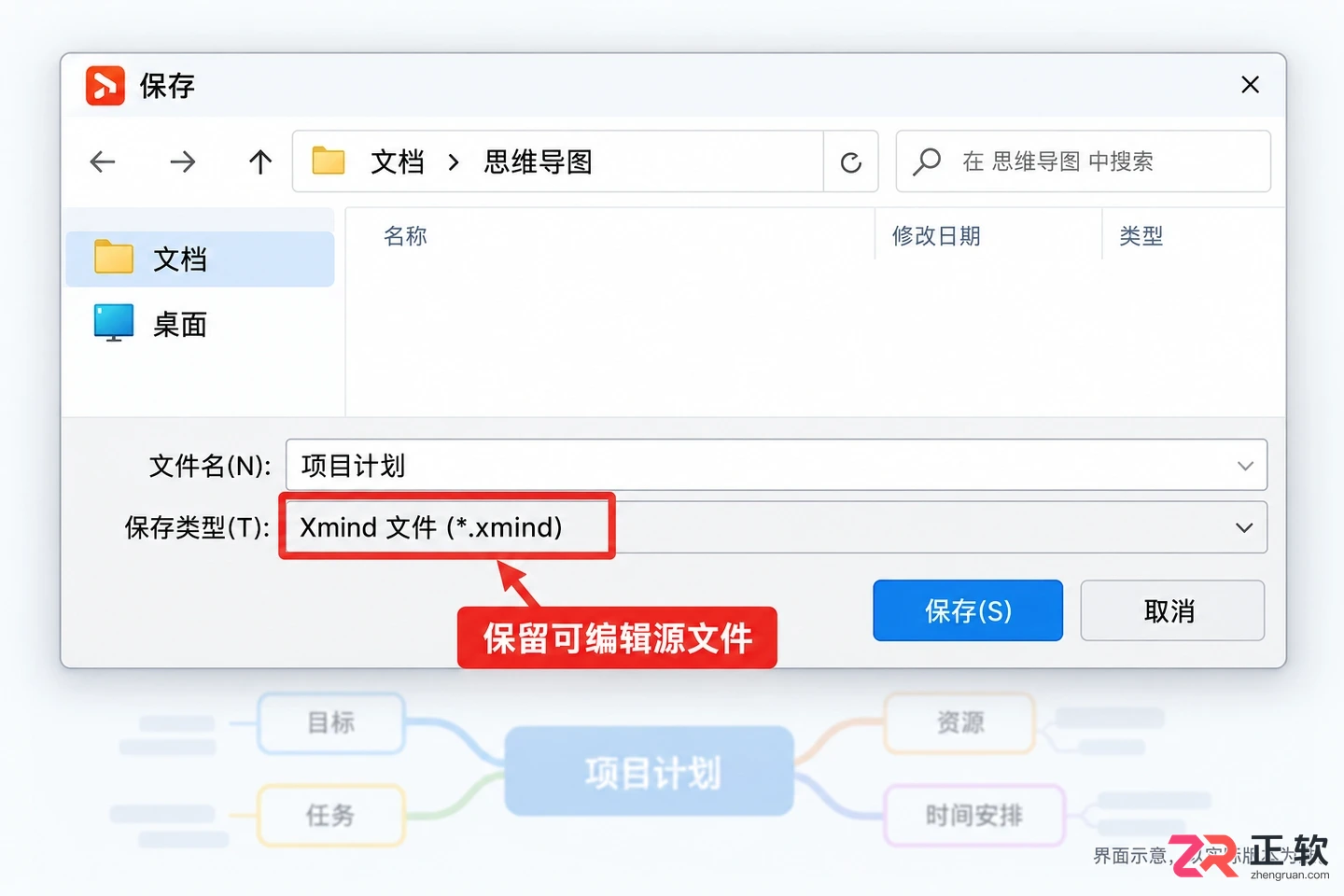Select 文档 in the sidebar
The image size is (1344, 896).
[200, 259]
